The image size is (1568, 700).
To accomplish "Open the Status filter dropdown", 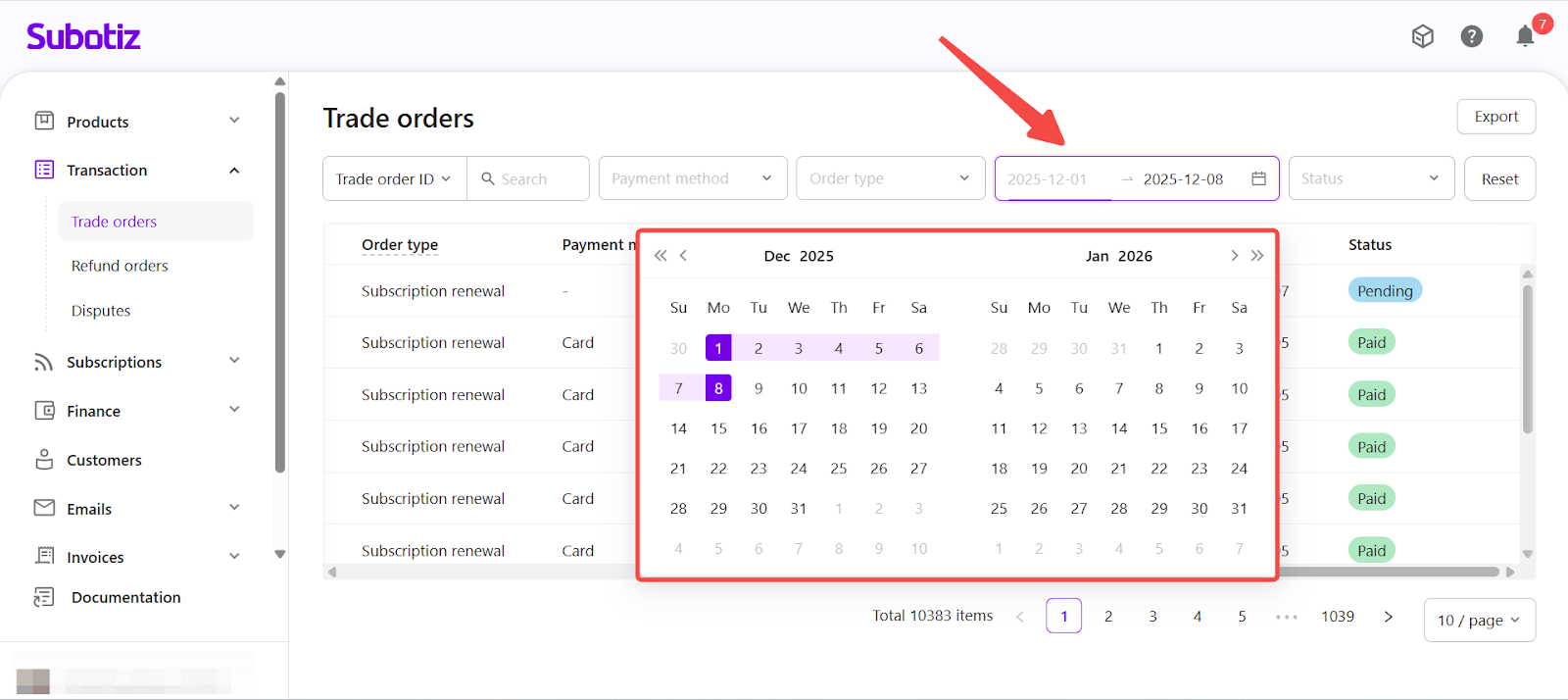I will [x=1370, y=178].
